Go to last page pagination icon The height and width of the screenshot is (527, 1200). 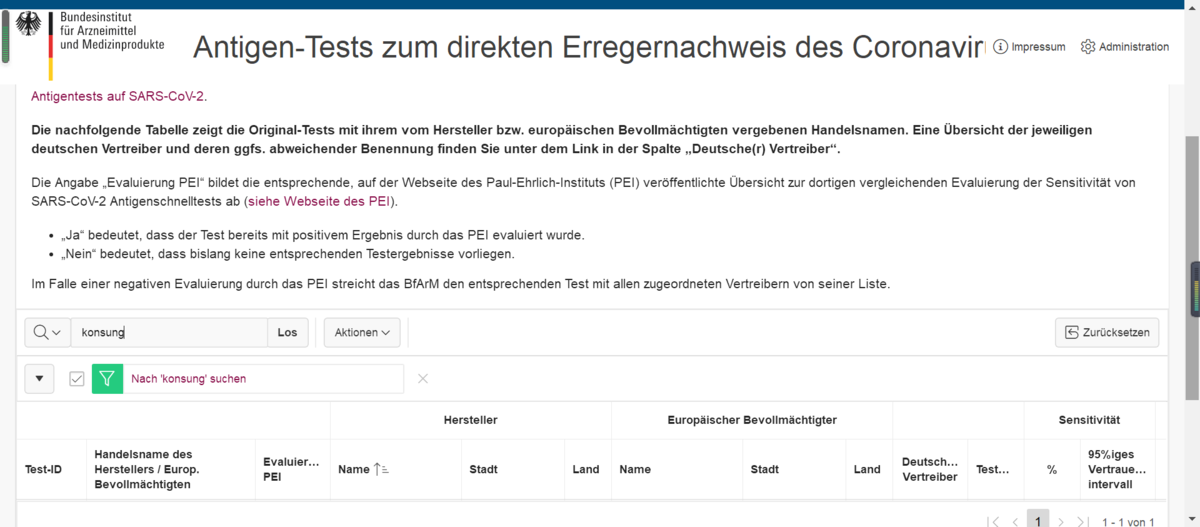tap(1083, 522)
